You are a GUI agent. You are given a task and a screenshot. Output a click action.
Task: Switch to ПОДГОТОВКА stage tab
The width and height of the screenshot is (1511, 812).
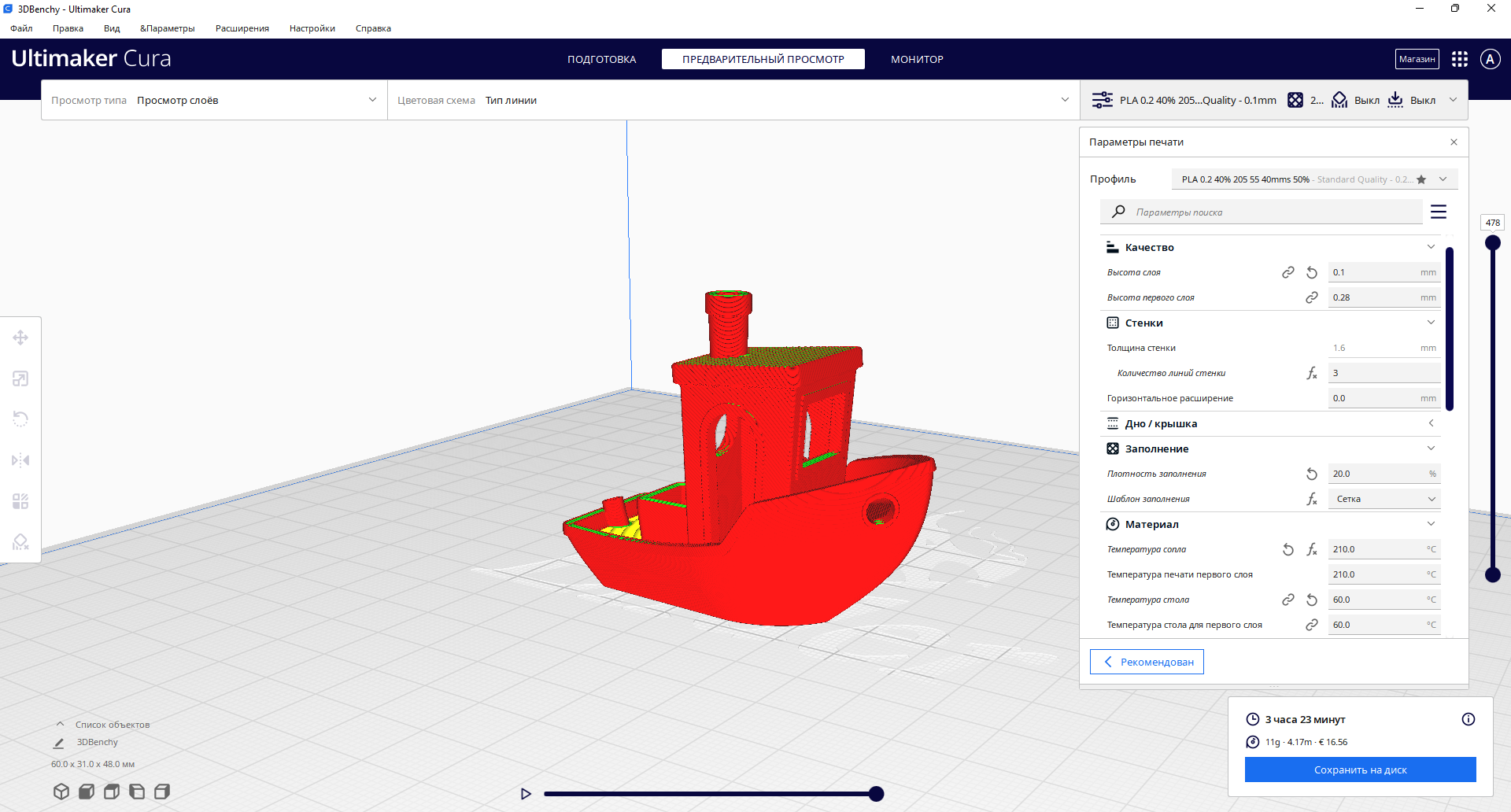point(602,59)
